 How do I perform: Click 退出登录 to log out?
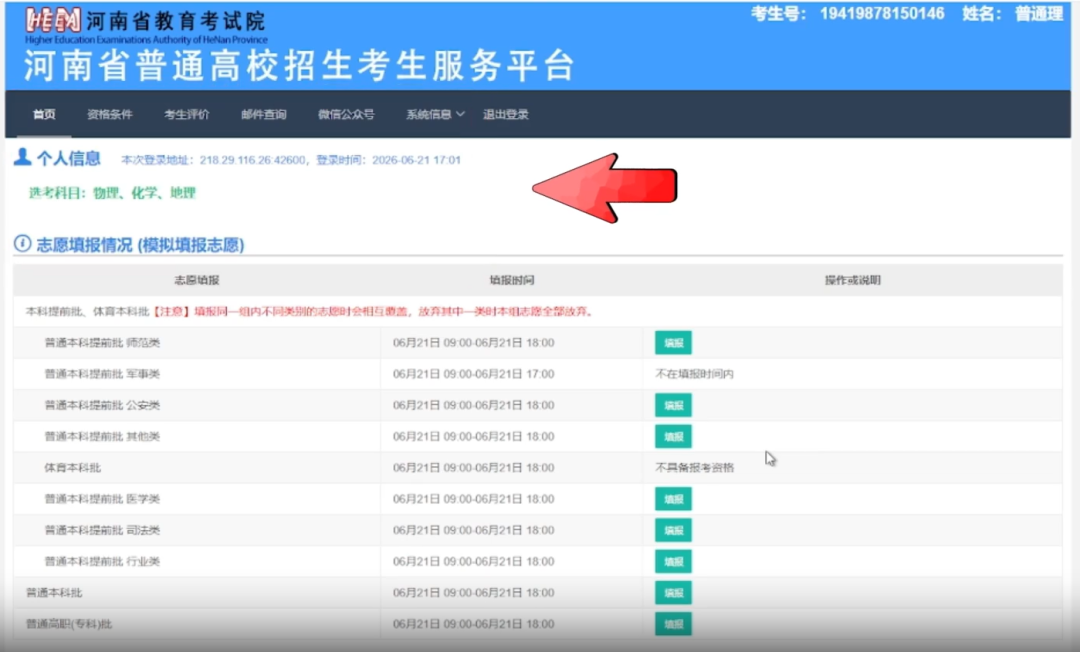click(x=506, y=114)
